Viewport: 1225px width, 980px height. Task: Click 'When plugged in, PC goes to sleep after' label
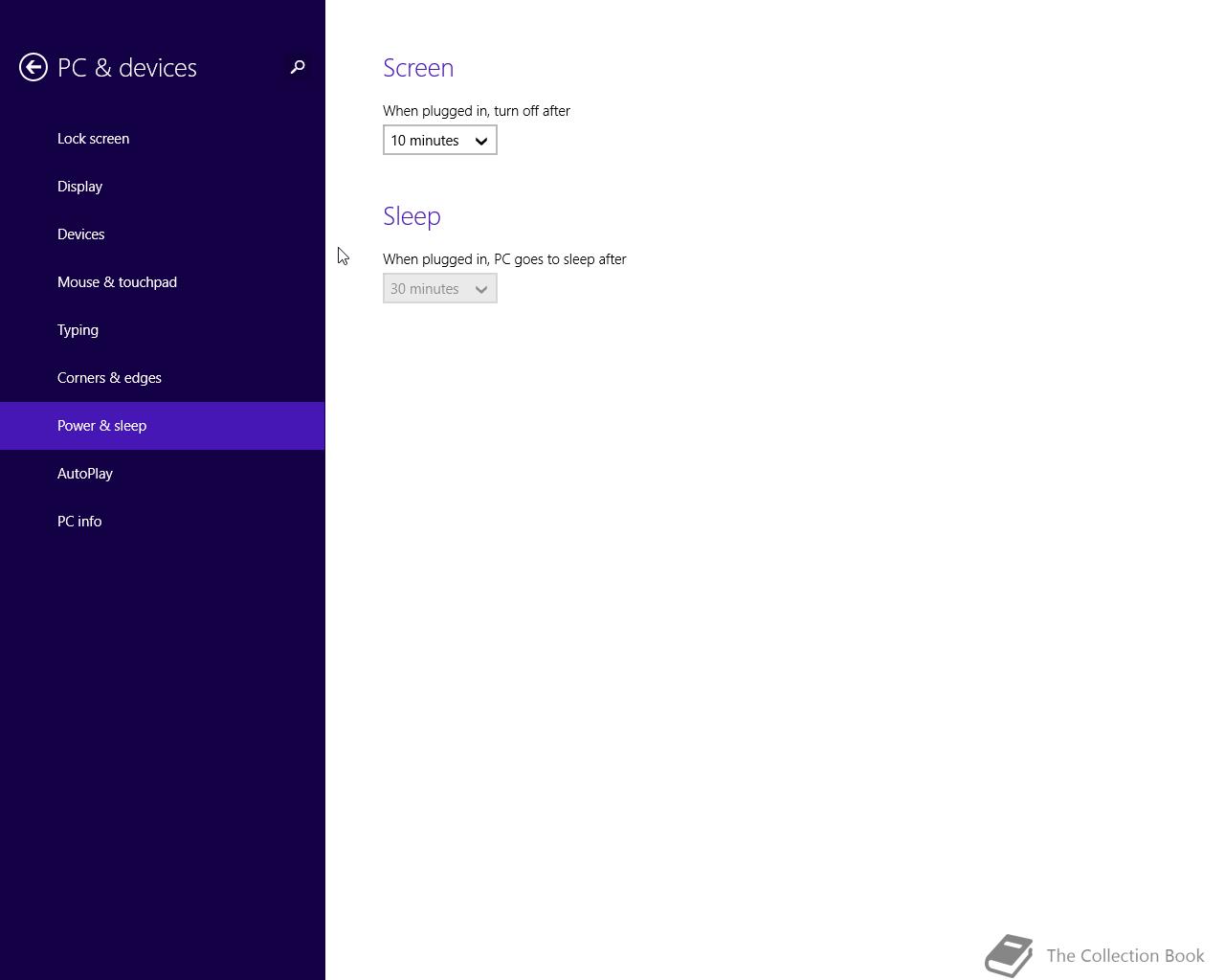pyautogui.click(x=504, y=259)
